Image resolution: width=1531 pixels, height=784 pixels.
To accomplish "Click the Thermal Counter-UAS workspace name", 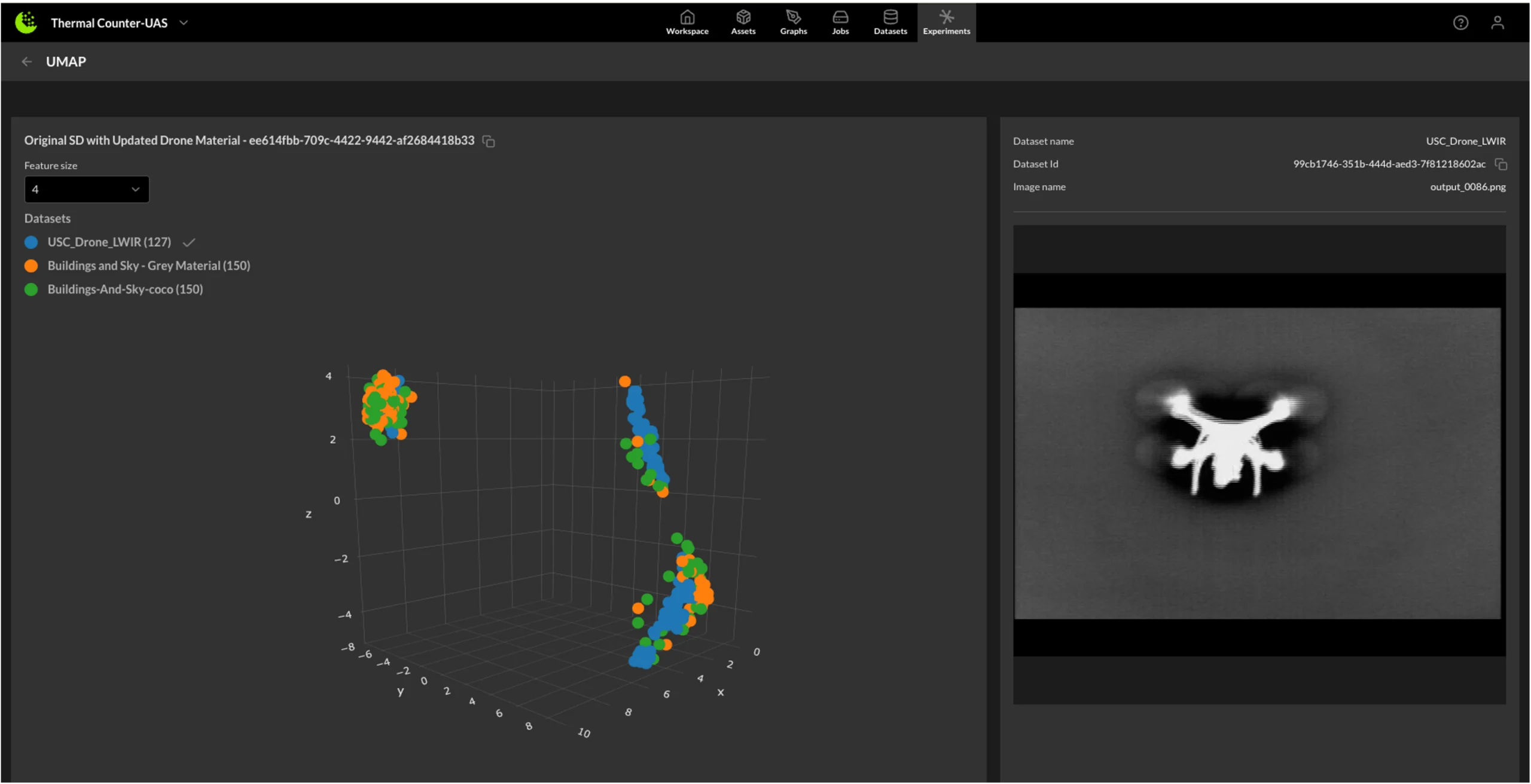I will coord(109,23).
